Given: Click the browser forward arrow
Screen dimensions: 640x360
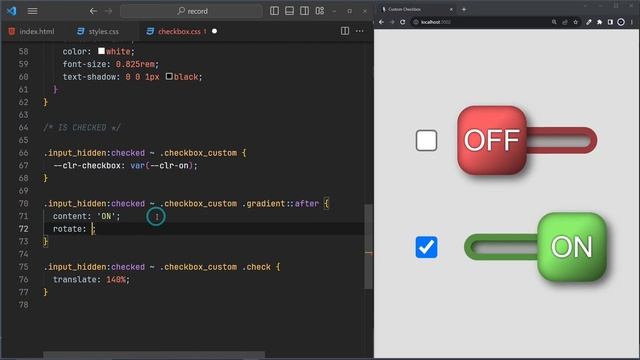Looking at the screenshot, I should (x=392, y=22).
